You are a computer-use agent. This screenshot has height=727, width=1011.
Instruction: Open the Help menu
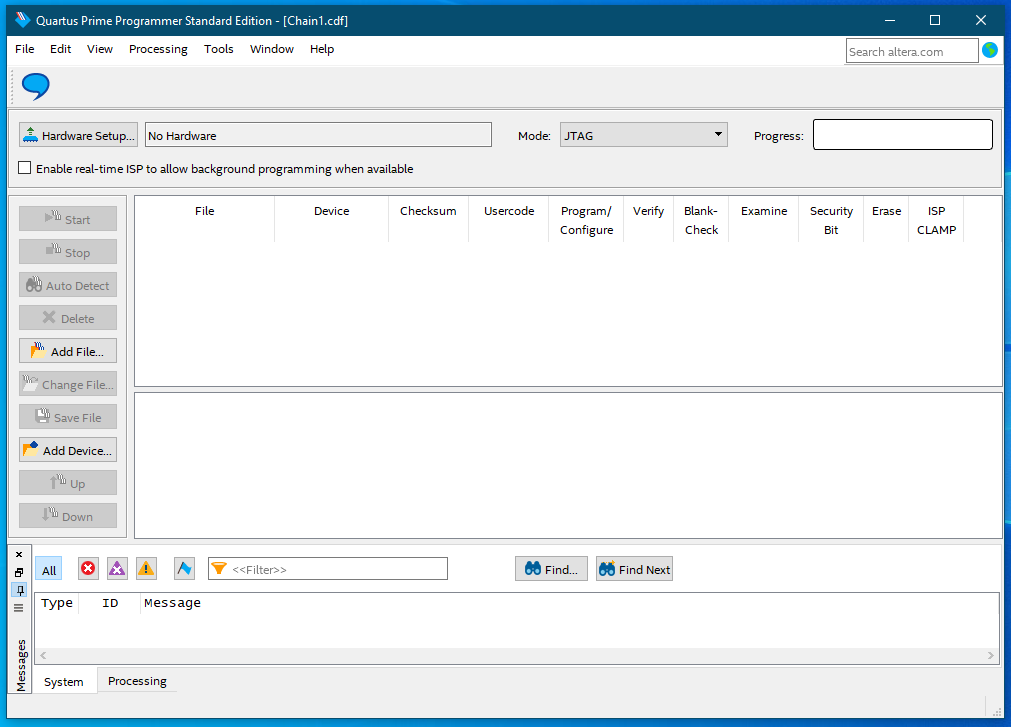(x=322, y=49)
